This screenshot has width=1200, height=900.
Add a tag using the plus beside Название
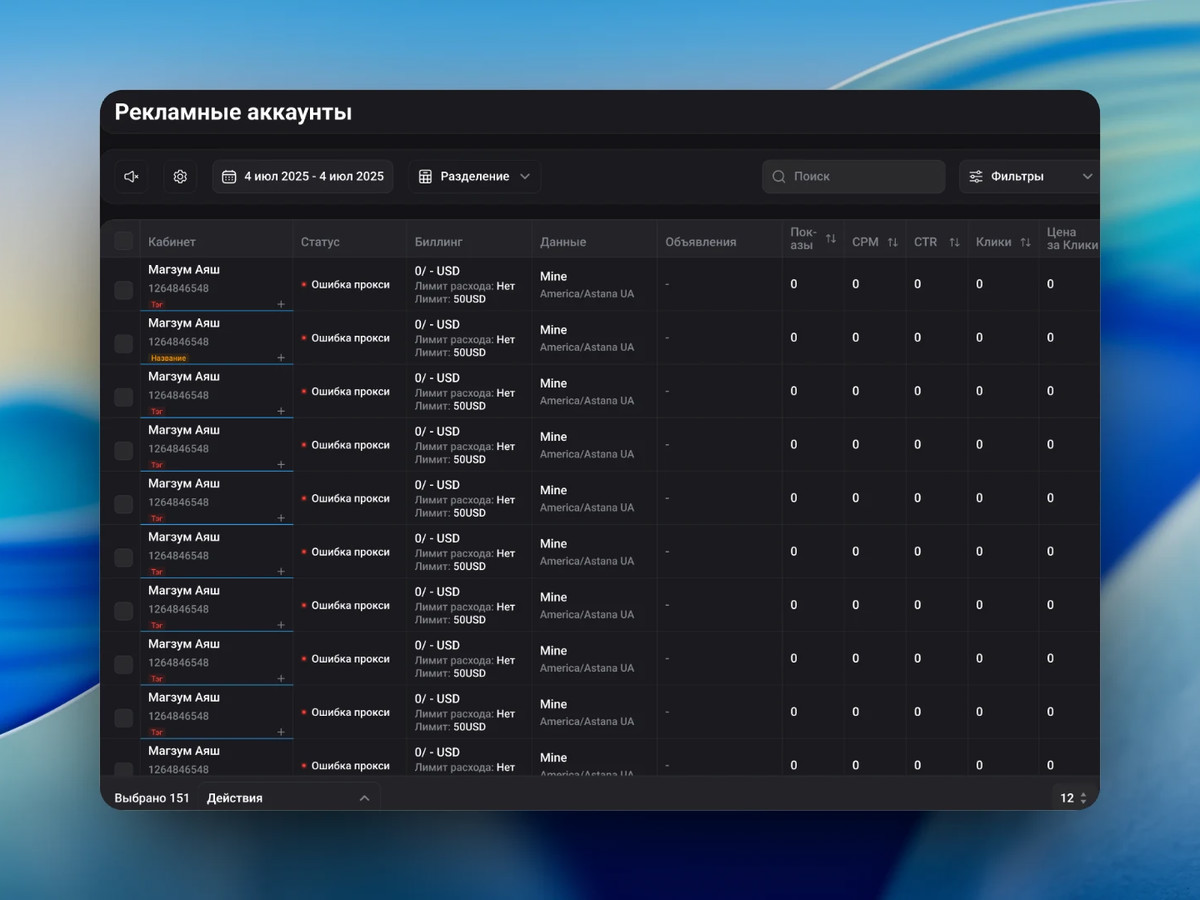[281, 358]
